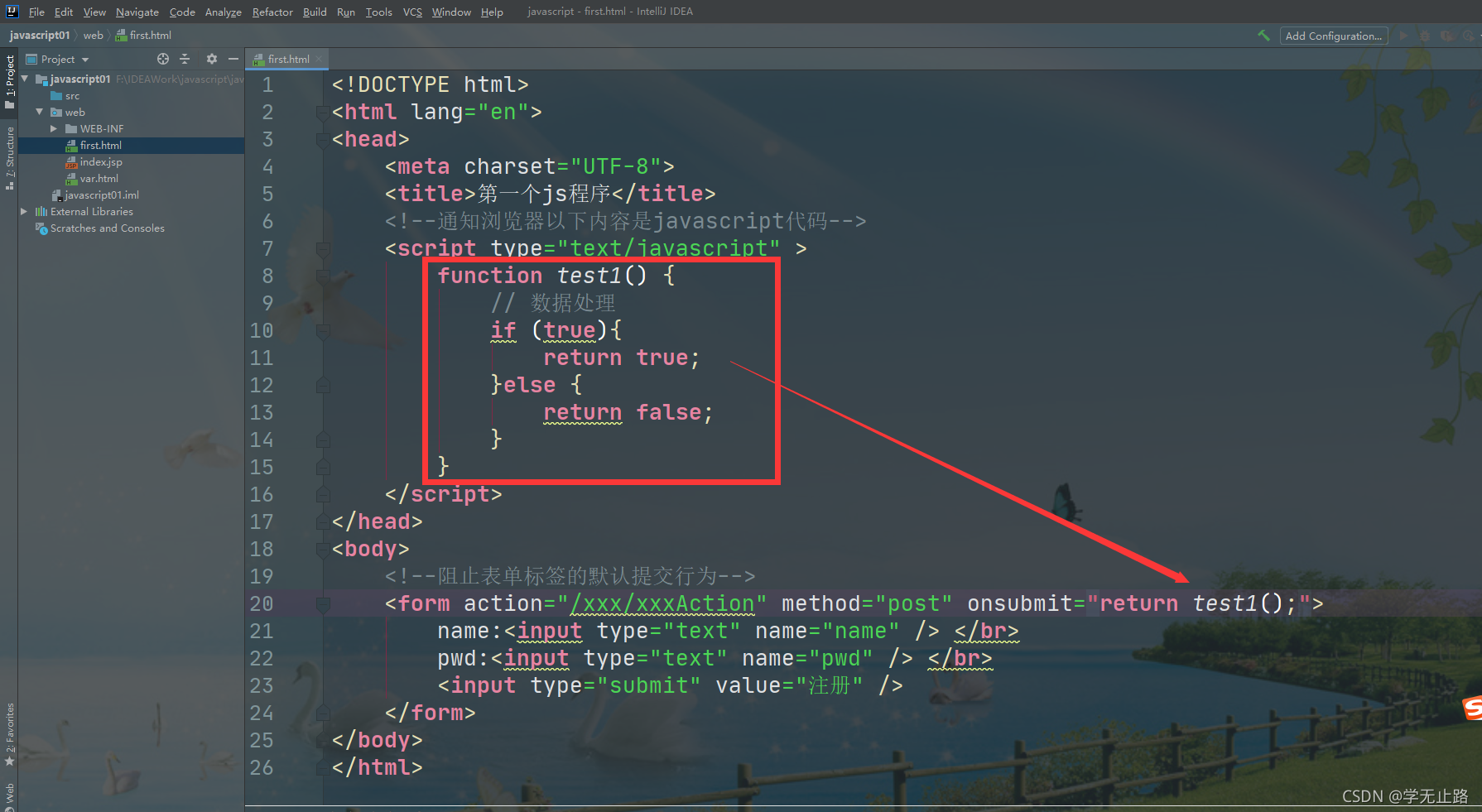
Task: Open the File menu
Action: [x=36, y=12]
